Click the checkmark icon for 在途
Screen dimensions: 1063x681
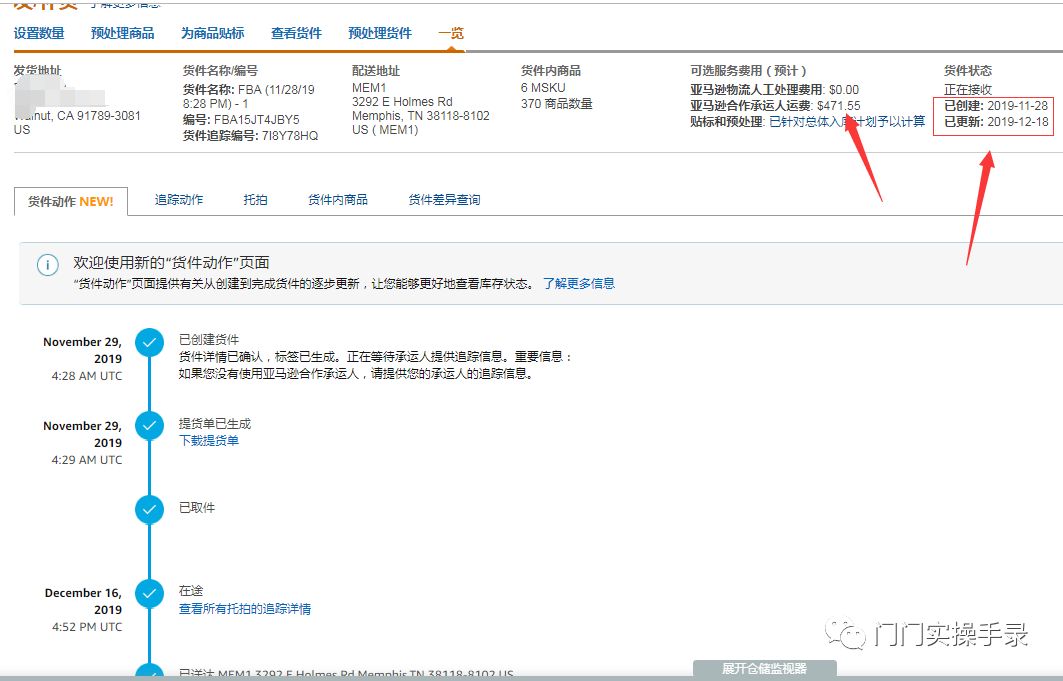[149, 594]
